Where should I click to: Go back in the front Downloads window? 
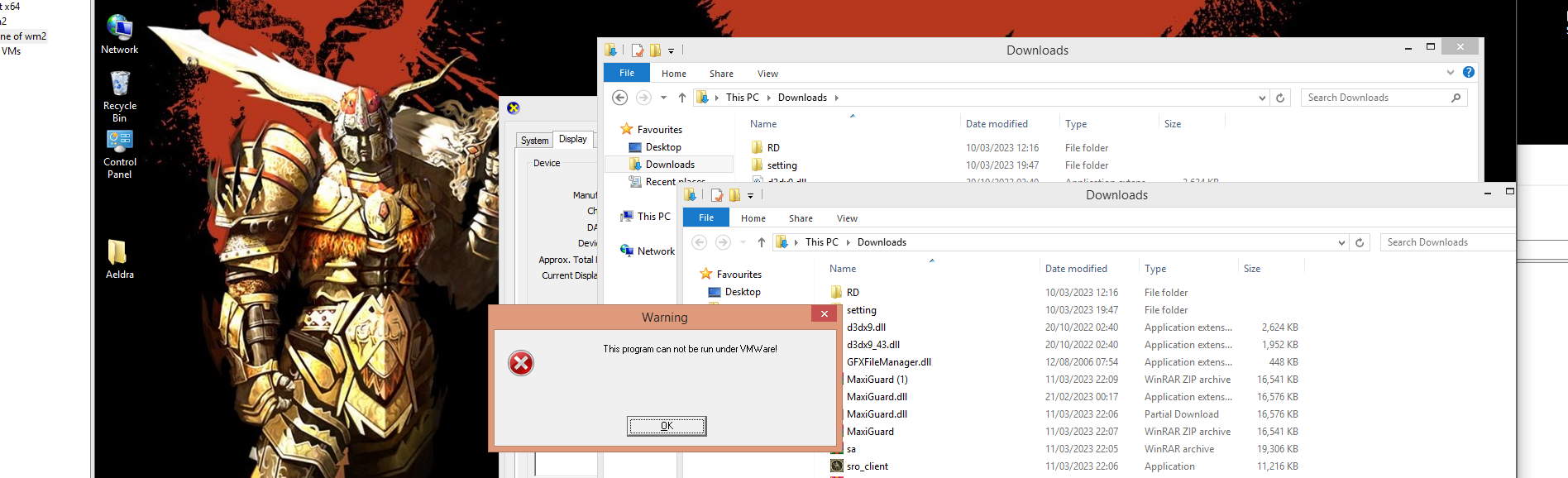[x=699, y=242]
